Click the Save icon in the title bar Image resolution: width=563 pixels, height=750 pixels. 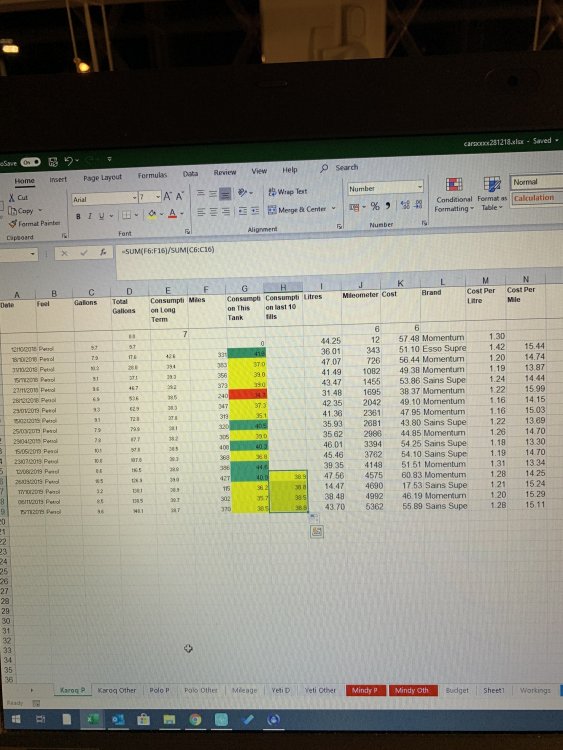[53, 162]
